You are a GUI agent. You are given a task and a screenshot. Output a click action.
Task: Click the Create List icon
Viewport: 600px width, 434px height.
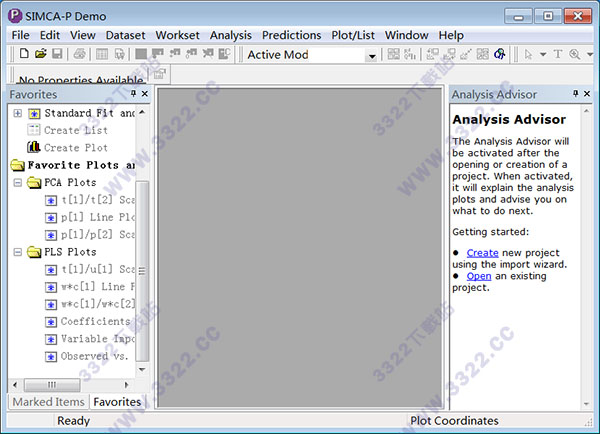[x=34, y=130]
